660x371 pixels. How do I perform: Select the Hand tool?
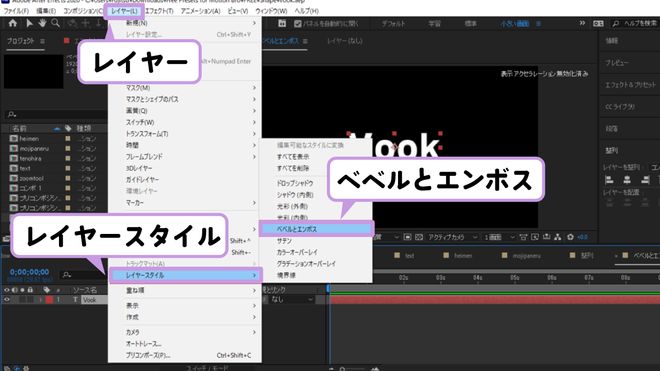click(x=42, y=24)
